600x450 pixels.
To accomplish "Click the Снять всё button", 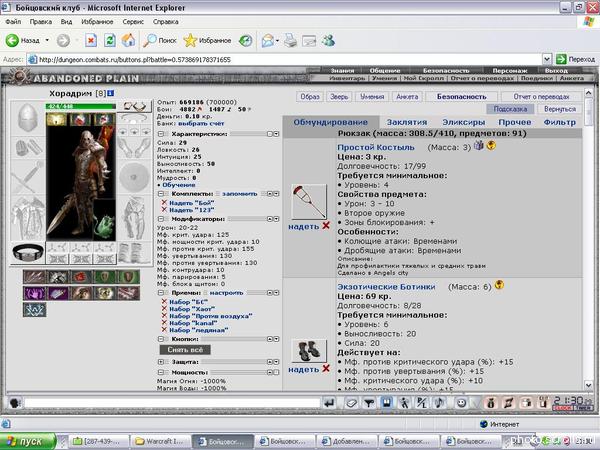I will [x=185, y=350].
